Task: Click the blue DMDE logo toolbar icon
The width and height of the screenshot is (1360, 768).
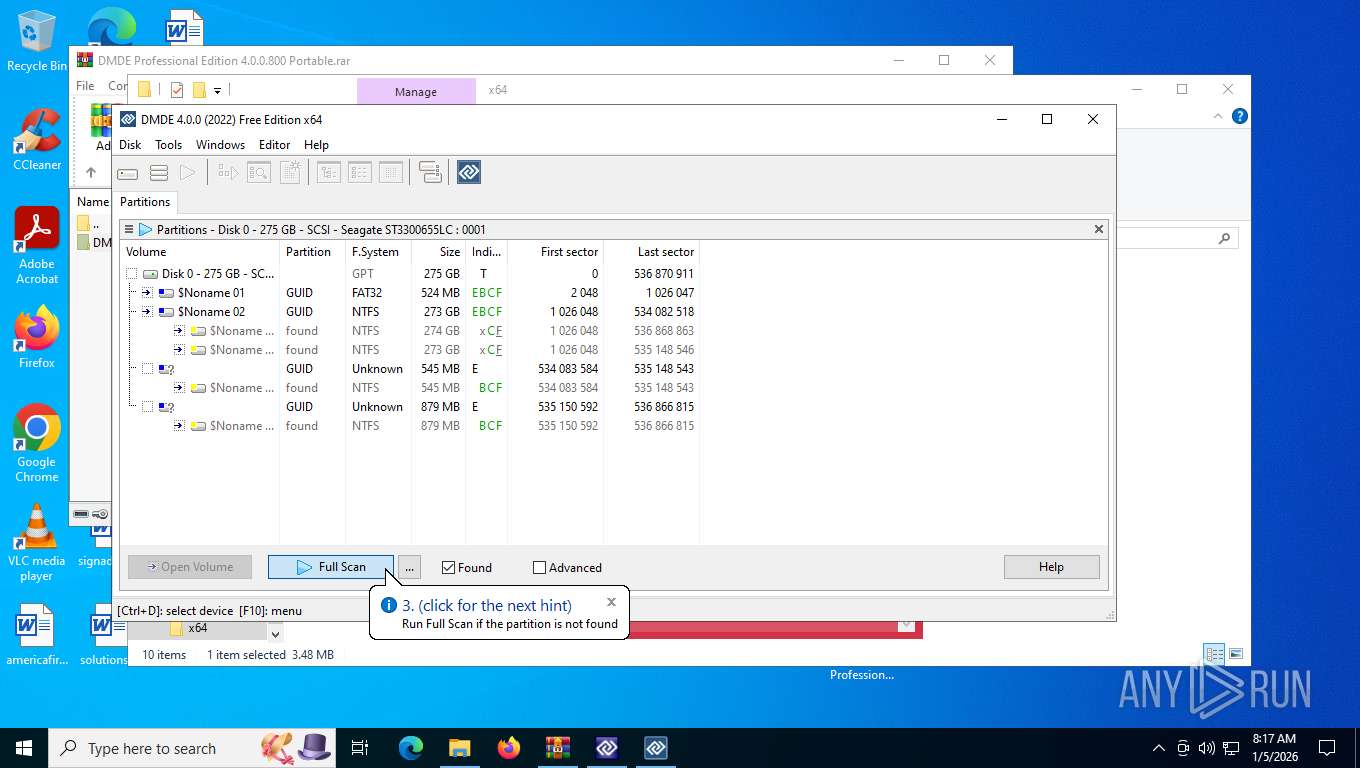Action: tap(469, 173)
